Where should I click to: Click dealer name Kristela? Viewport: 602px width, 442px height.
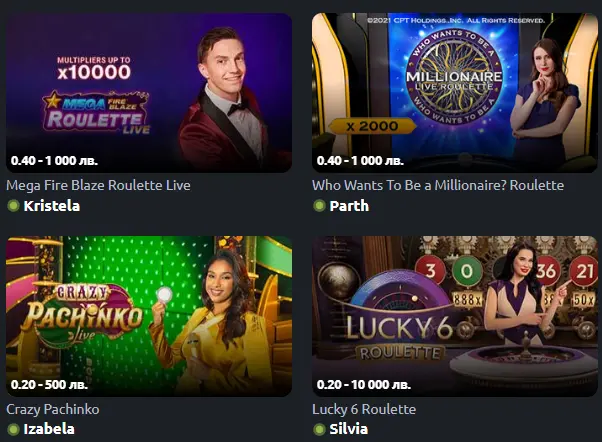tap(52, 206)
